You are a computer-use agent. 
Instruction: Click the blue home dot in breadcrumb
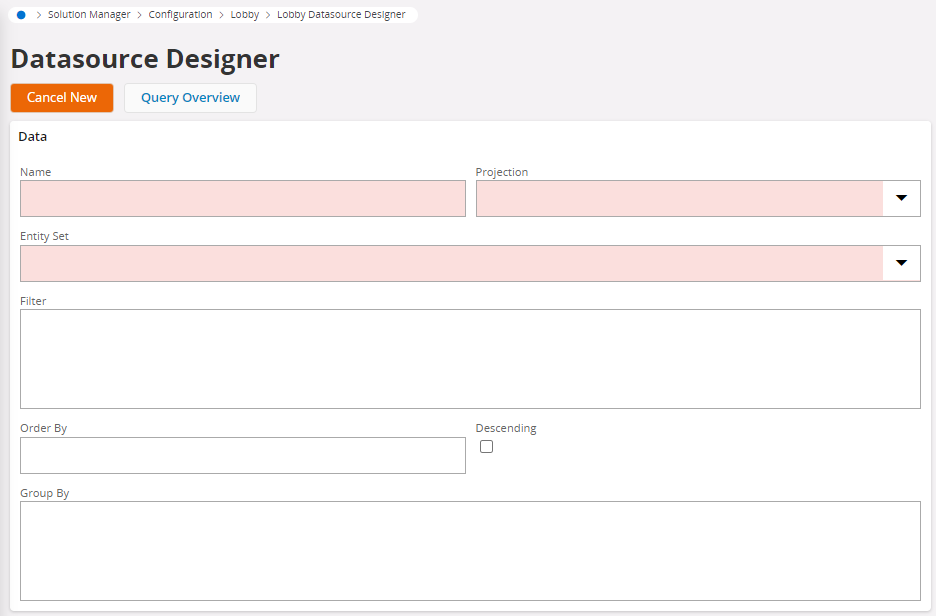(x=21, y=15)
